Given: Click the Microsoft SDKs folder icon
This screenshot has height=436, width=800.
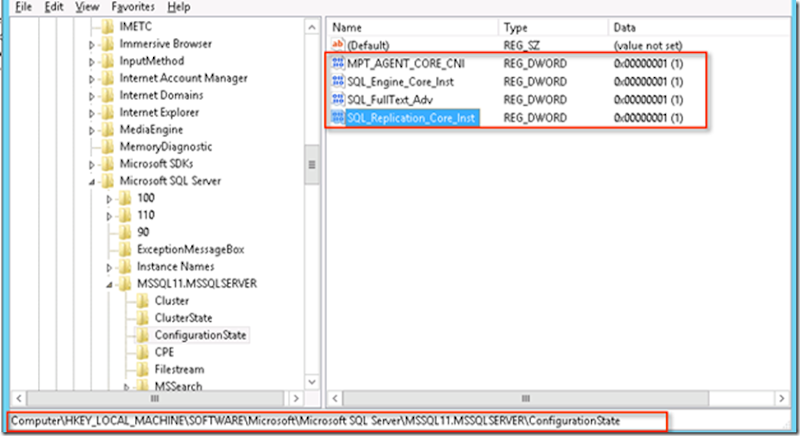Looking at the screenshot, I should coord(107,164).
